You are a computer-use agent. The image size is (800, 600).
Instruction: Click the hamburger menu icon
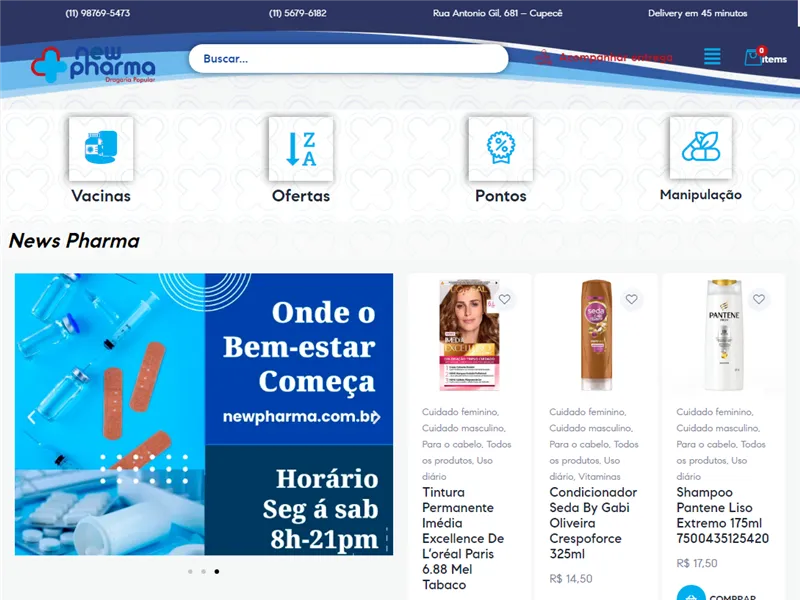click(x=711, y=57)
